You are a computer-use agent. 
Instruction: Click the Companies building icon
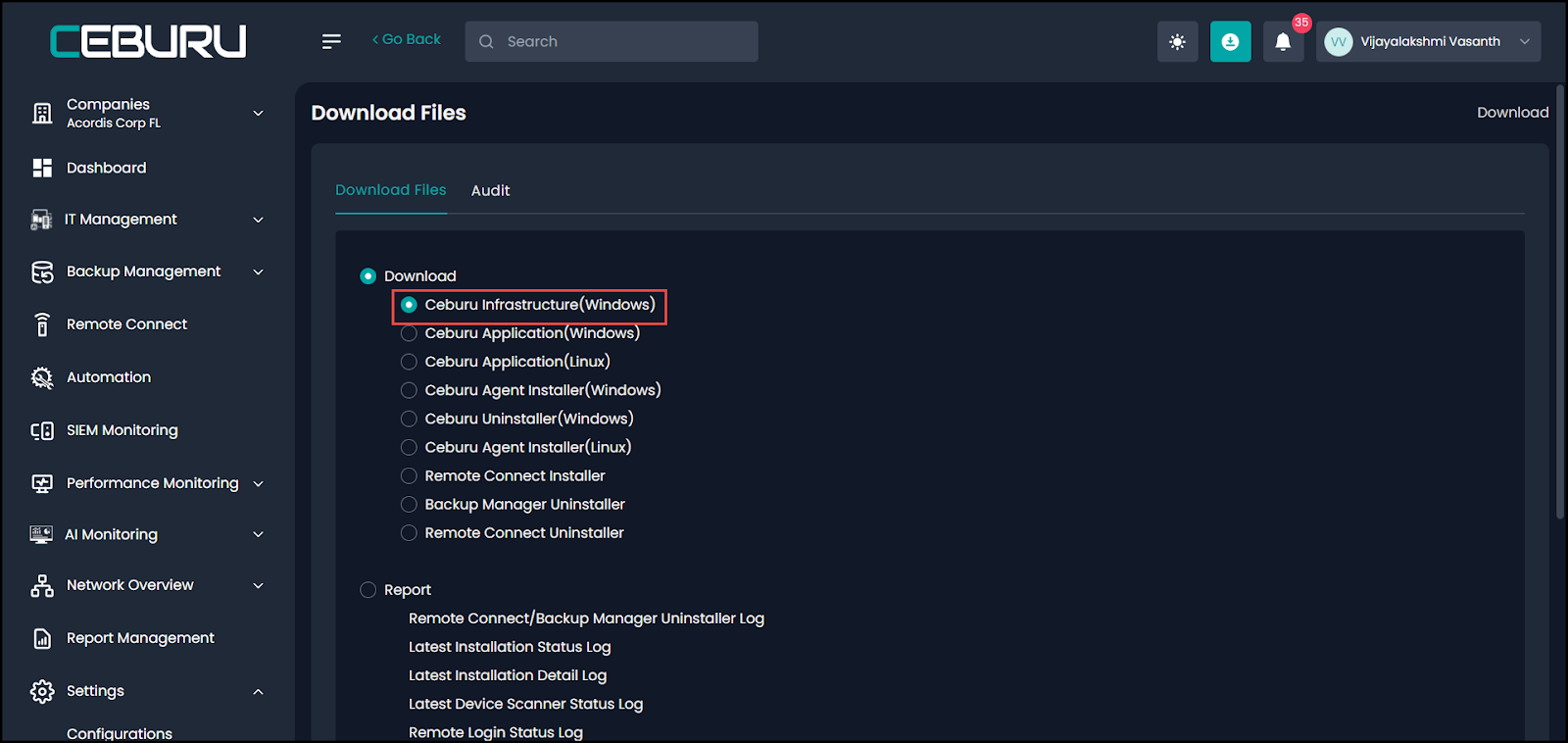point(42,113)
